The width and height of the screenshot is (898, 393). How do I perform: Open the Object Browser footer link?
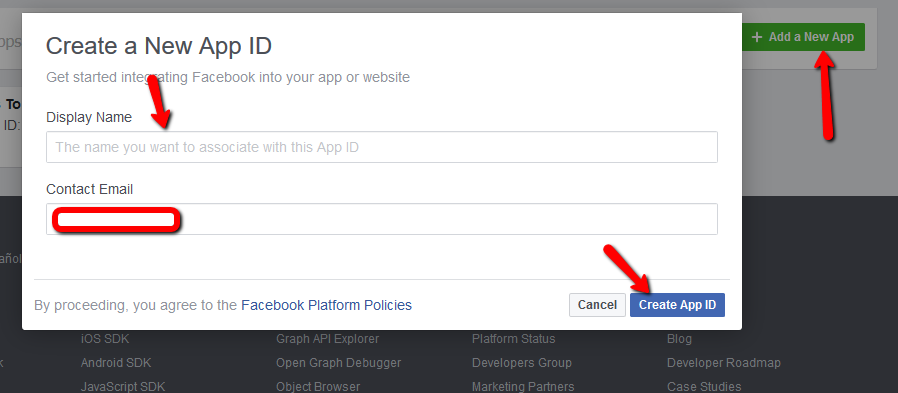318,387
